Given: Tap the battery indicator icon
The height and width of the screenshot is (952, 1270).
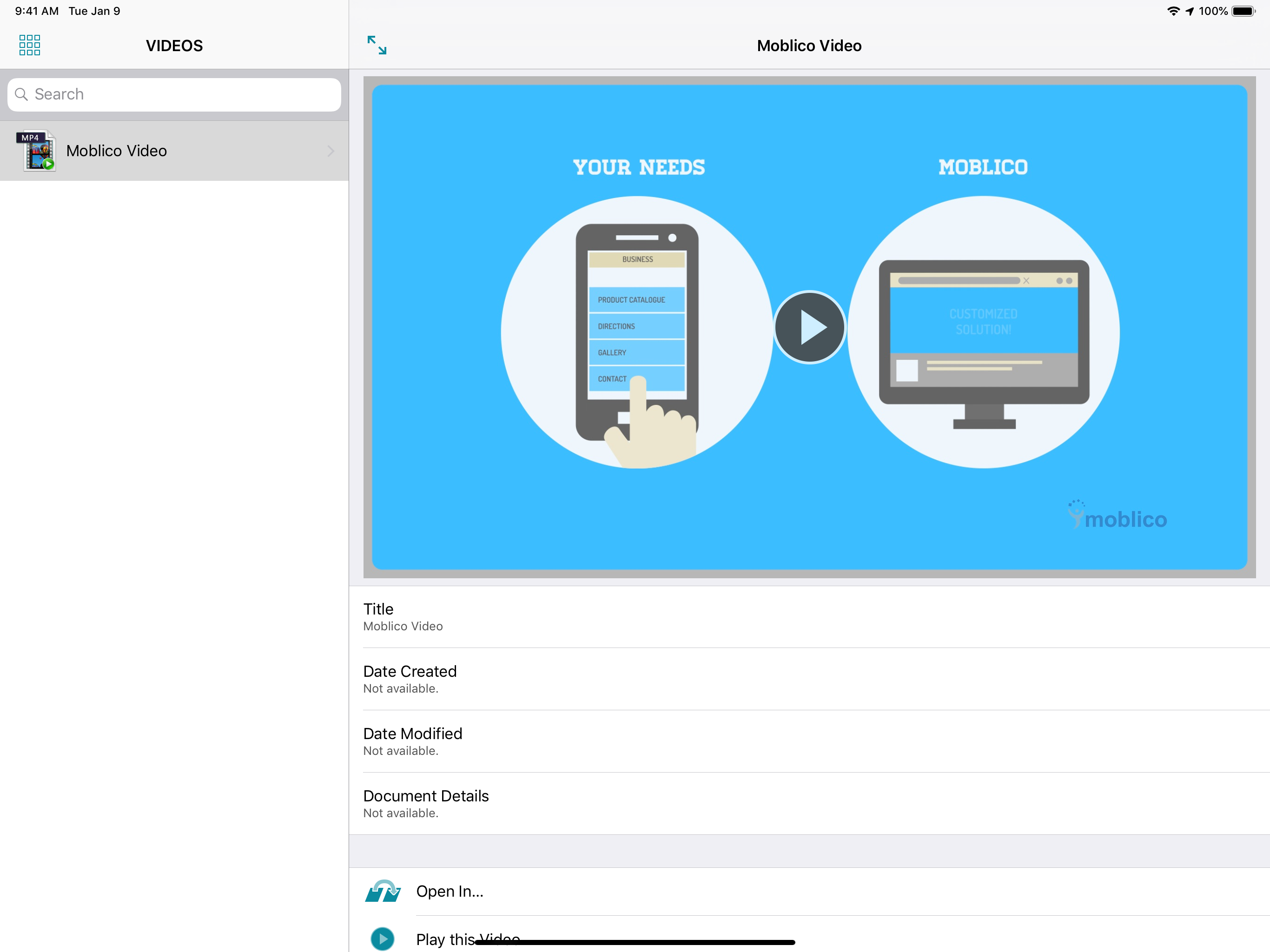Looking at the screenshot, I should (1244, 11).
